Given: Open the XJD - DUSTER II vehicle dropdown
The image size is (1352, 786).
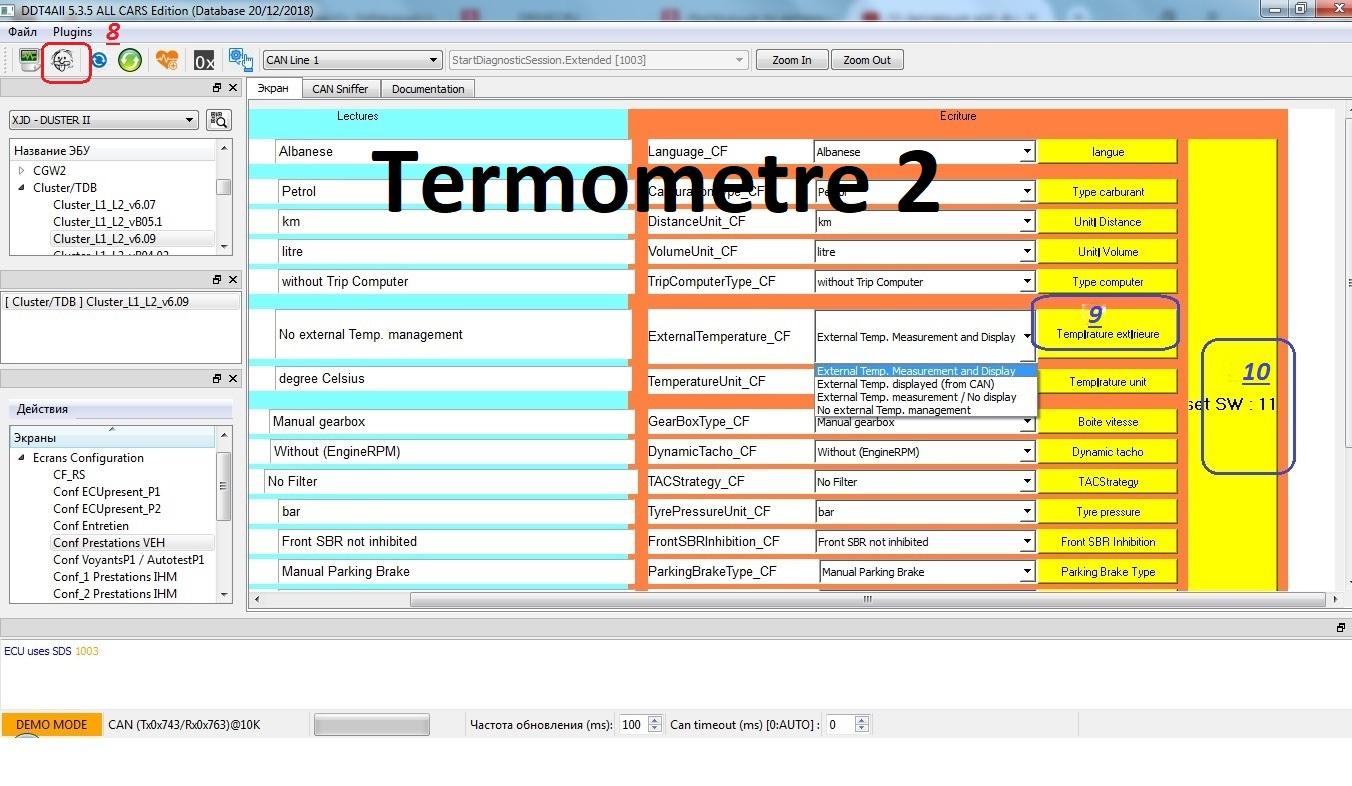Looking at the screenshot, I should point(103,120).
